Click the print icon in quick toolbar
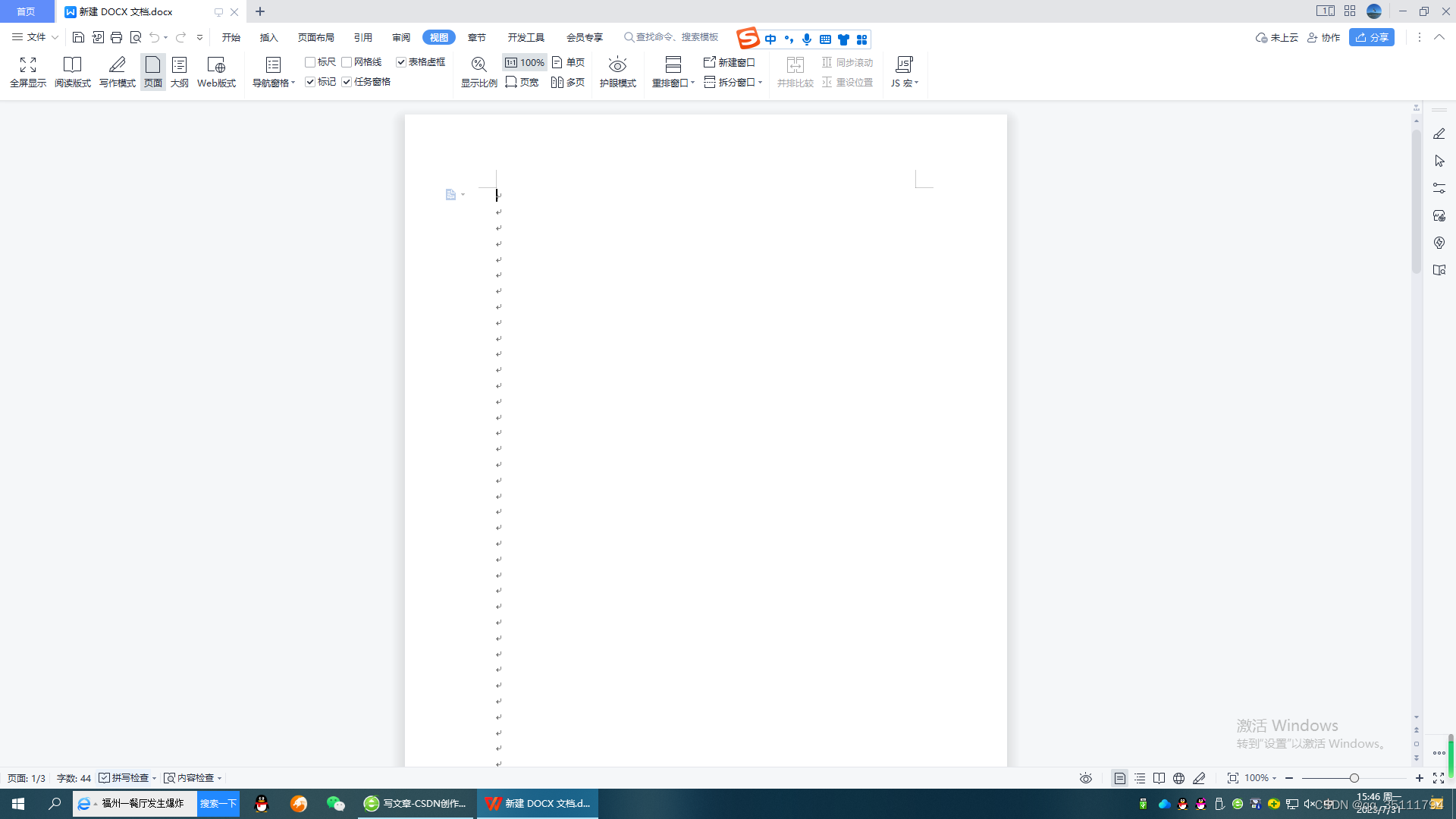Screen dimensions: 1456x819 [116, 37]
